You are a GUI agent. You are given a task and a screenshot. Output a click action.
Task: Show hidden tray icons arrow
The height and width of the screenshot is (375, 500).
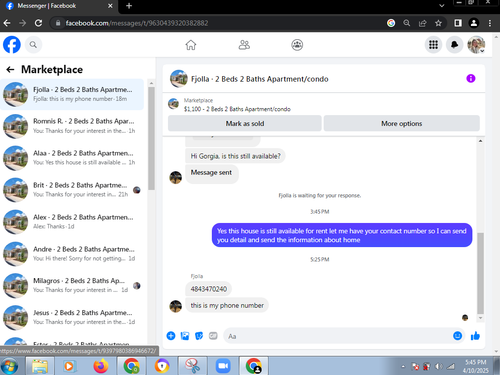coord(403,367)
